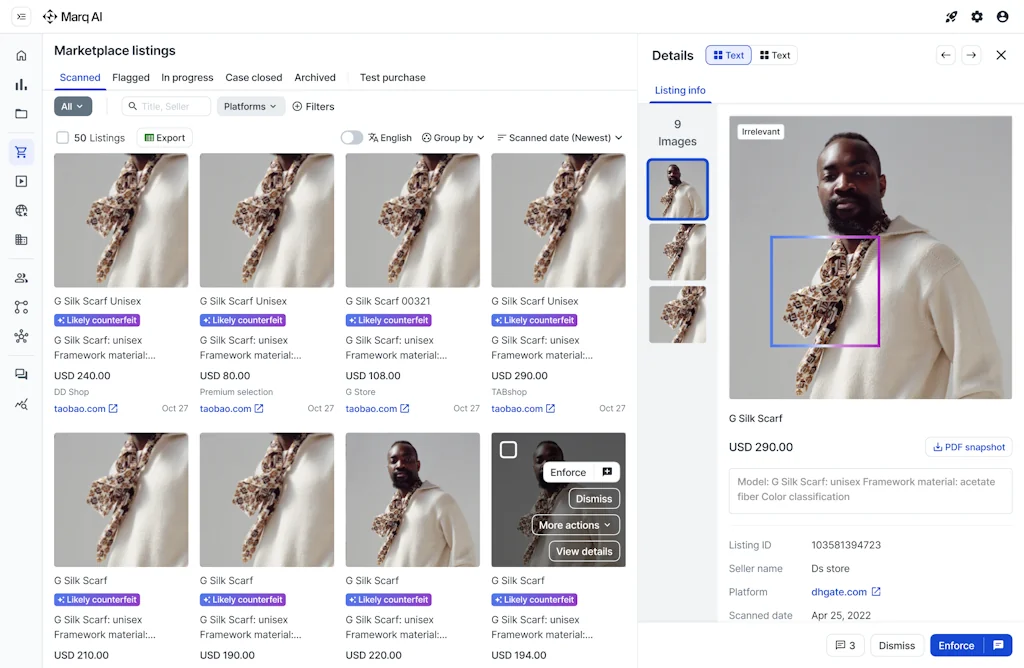Image resolution: width=1024 pixels, height=668 pixels.
Task: Open the user account profile icon
Action: 1002,17
